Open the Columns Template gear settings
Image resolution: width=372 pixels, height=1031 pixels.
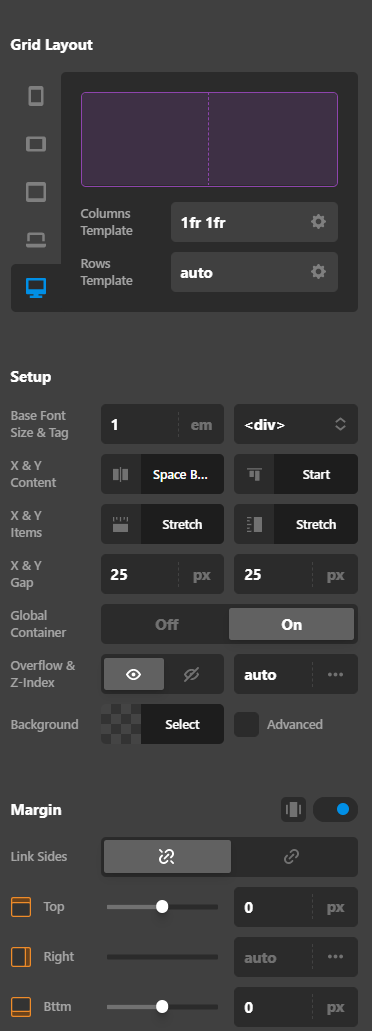318,222
